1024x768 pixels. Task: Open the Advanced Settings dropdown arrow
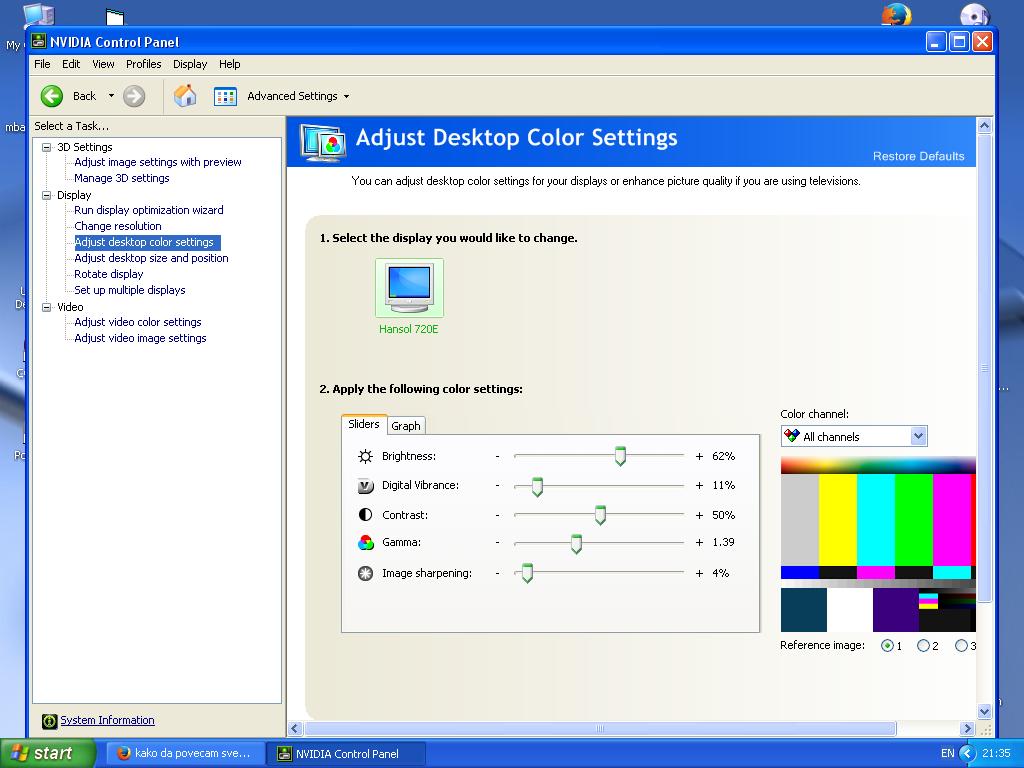point(346,97)
